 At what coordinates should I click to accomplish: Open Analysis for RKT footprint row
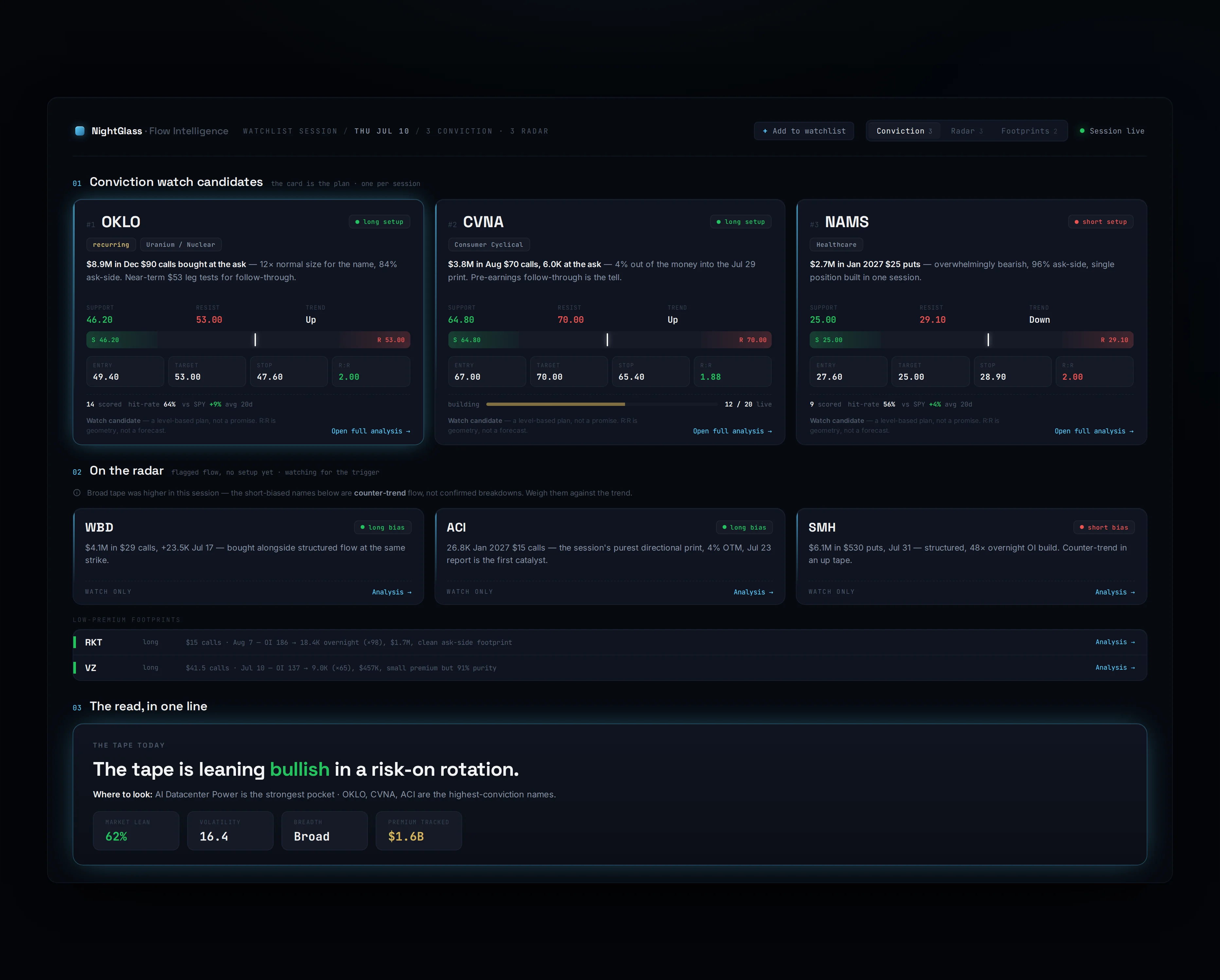[x=1115, y=642]
